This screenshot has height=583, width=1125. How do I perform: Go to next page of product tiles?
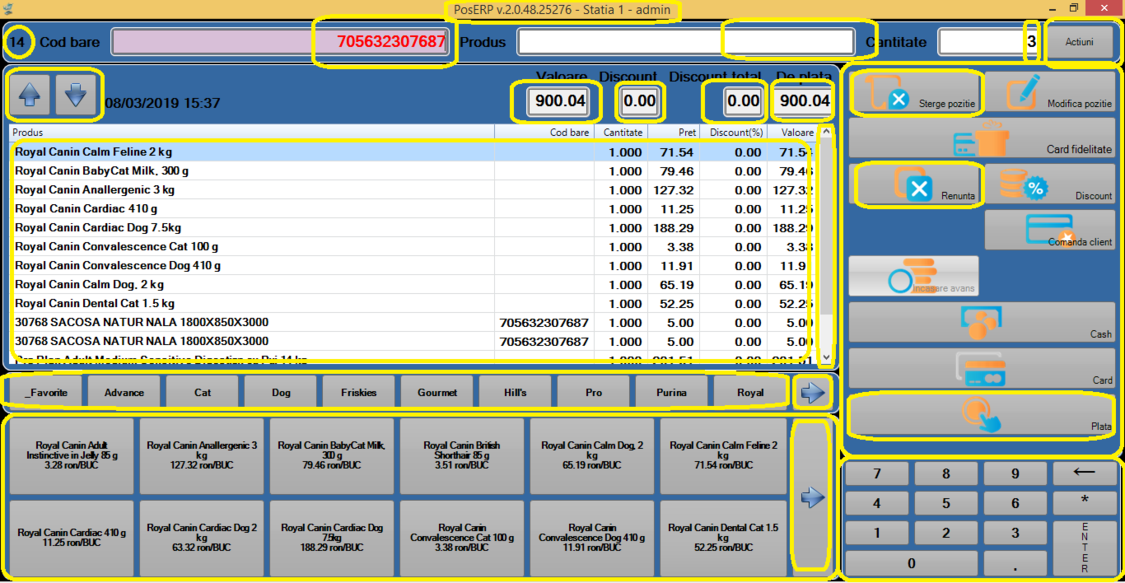coord(813,497)
